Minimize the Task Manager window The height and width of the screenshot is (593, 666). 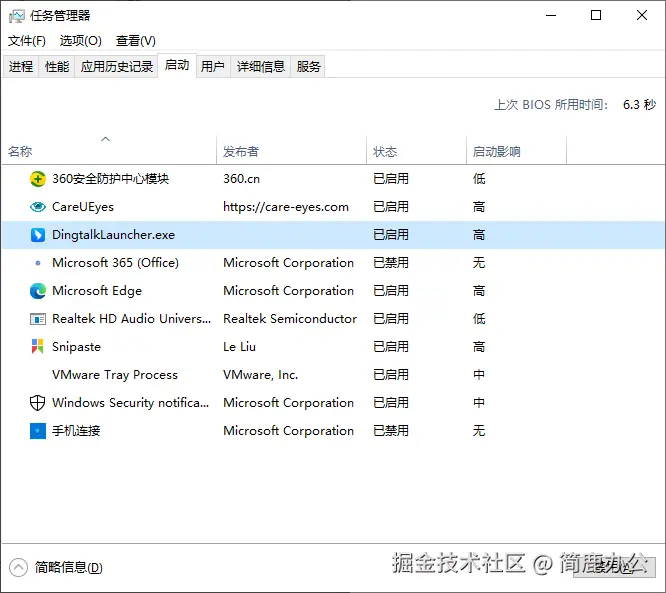pos(551,16)
